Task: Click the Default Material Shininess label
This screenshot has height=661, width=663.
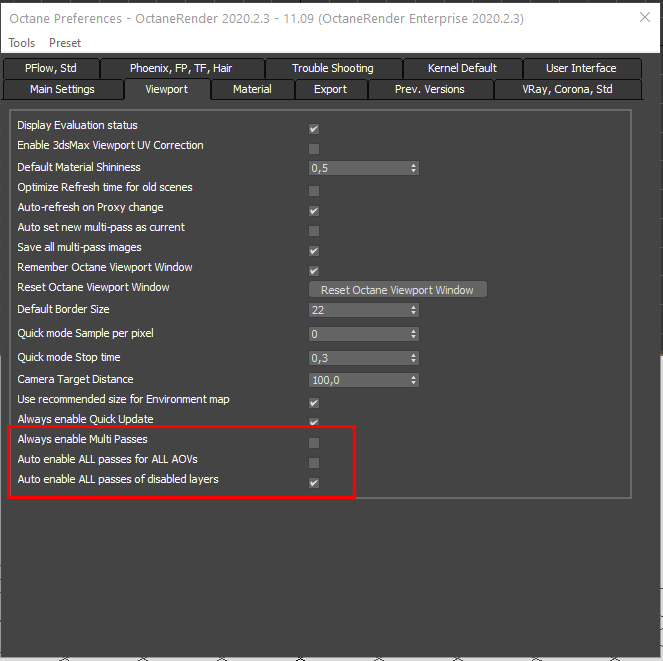Action: coord(79,167)
